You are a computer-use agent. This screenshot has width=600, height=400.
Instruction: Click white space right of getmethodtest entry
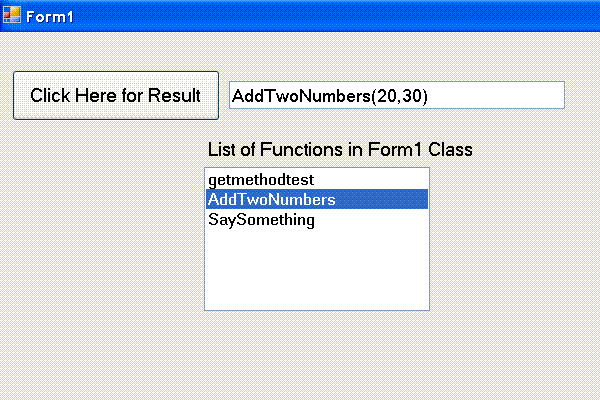(371, 180)
